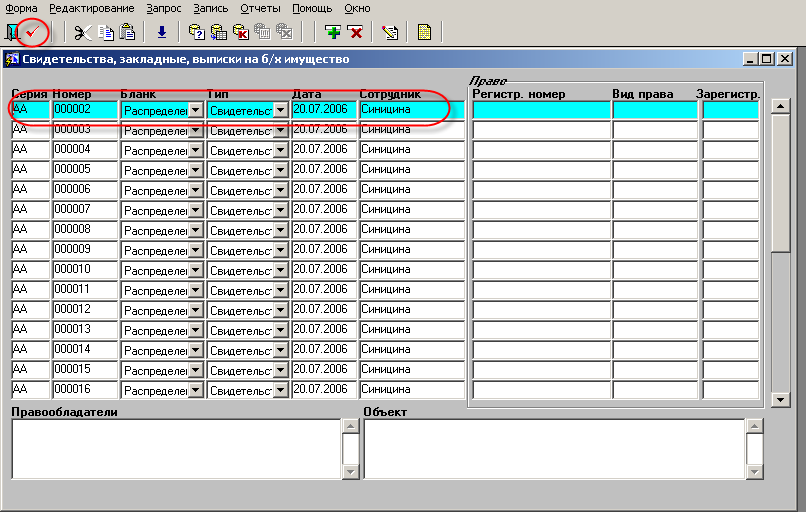Expand the Бланк dropdown for row 000016
The image size is (806, 512).
click(x=195, y=391)
